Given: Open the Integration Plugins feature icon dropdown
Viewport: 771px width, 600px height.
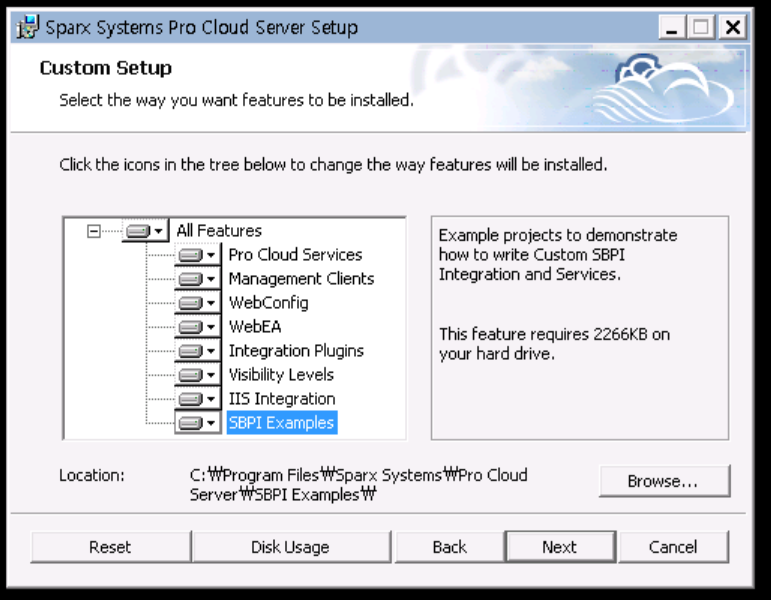Looking at the screenshot, I should [198, 351].
